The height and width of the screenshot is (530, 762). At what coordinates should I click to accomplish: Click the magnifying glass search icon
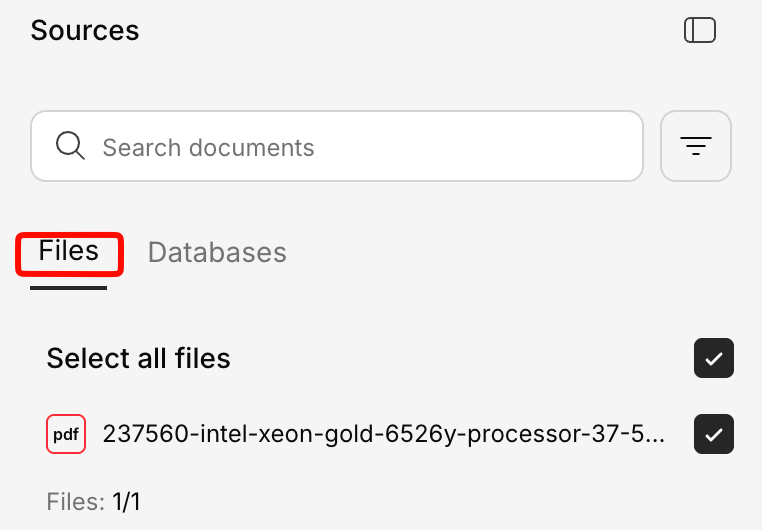(70, 147)
